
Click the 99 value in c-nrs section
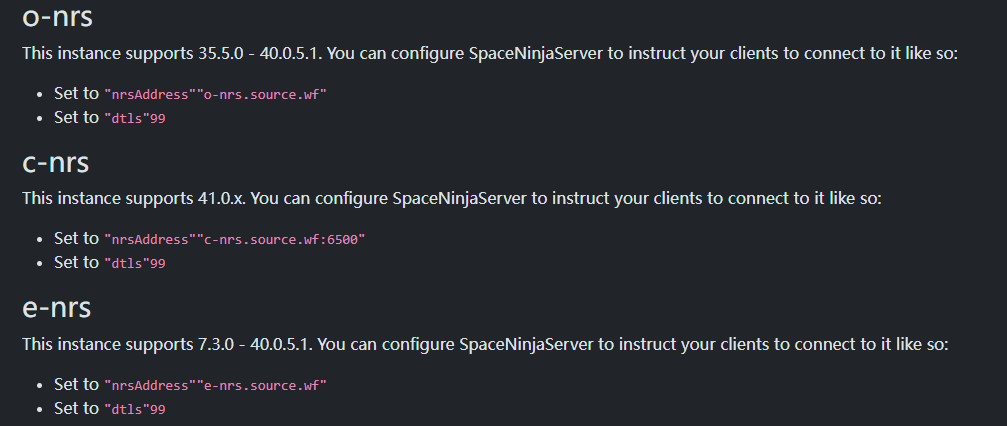[157, 264]
